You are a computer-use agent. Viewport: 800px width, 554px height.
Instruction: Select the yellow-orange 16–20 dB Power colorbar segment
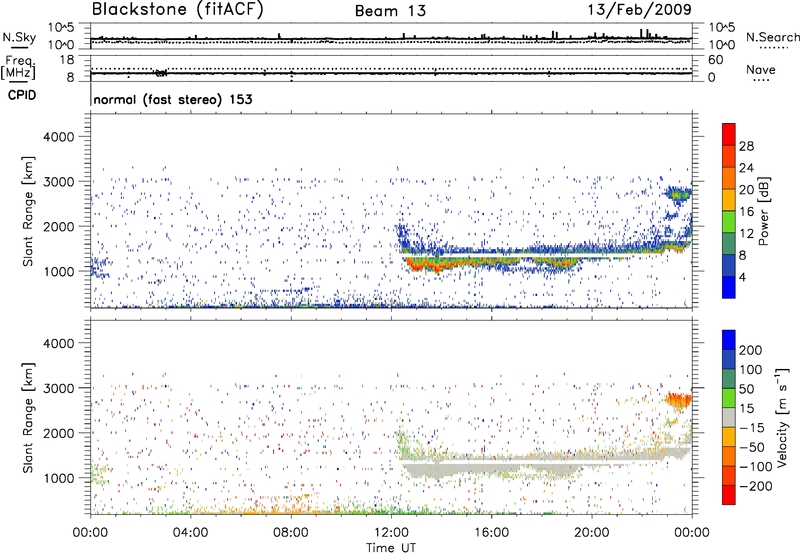click(x=729, y=200)
